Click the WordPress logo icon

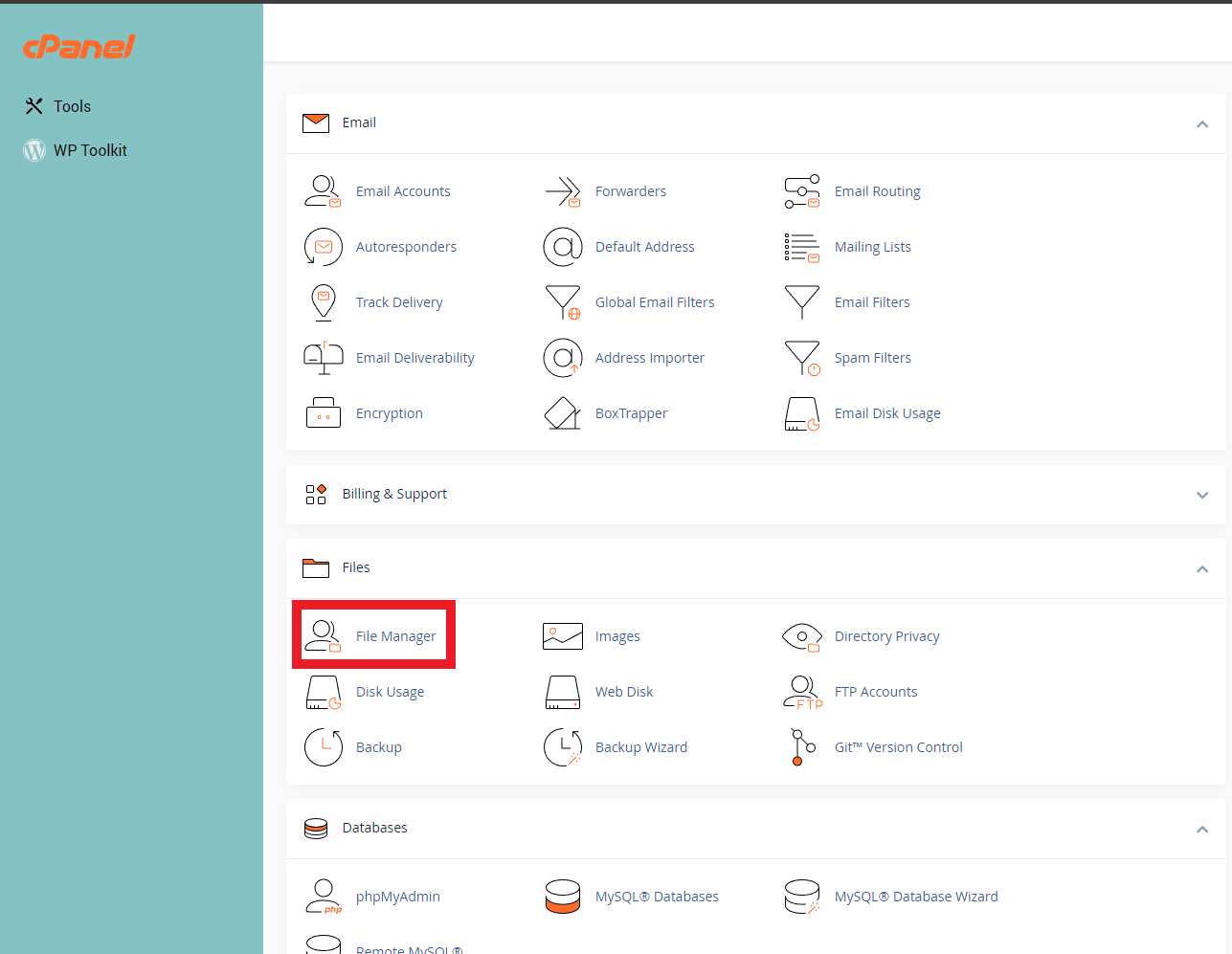coord(34,150)
